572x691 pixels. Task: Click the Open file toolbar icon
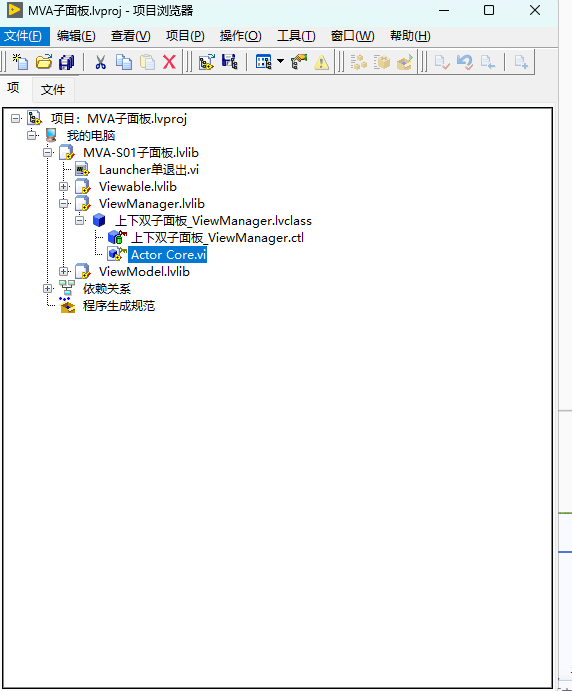[44, 62]
